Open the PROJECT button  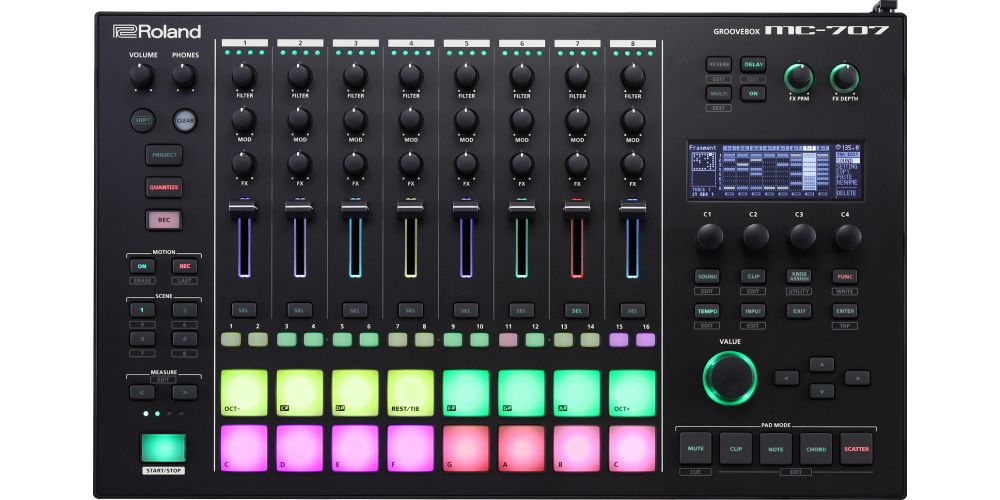(164, 155)
